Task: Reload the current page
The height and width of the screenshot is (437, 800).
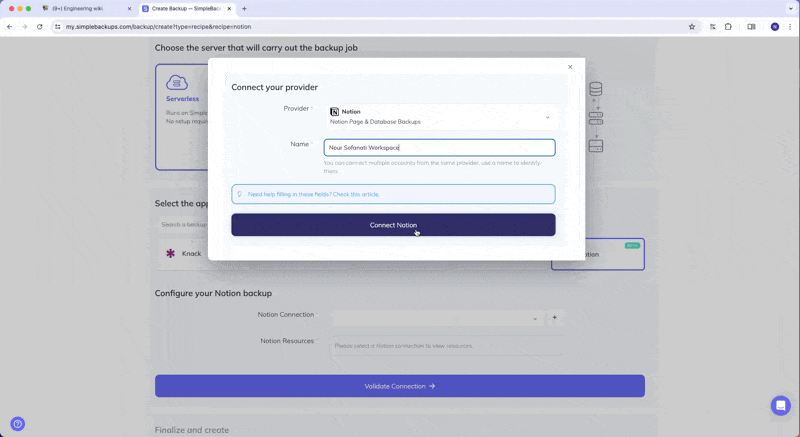Action: [39, 27]
